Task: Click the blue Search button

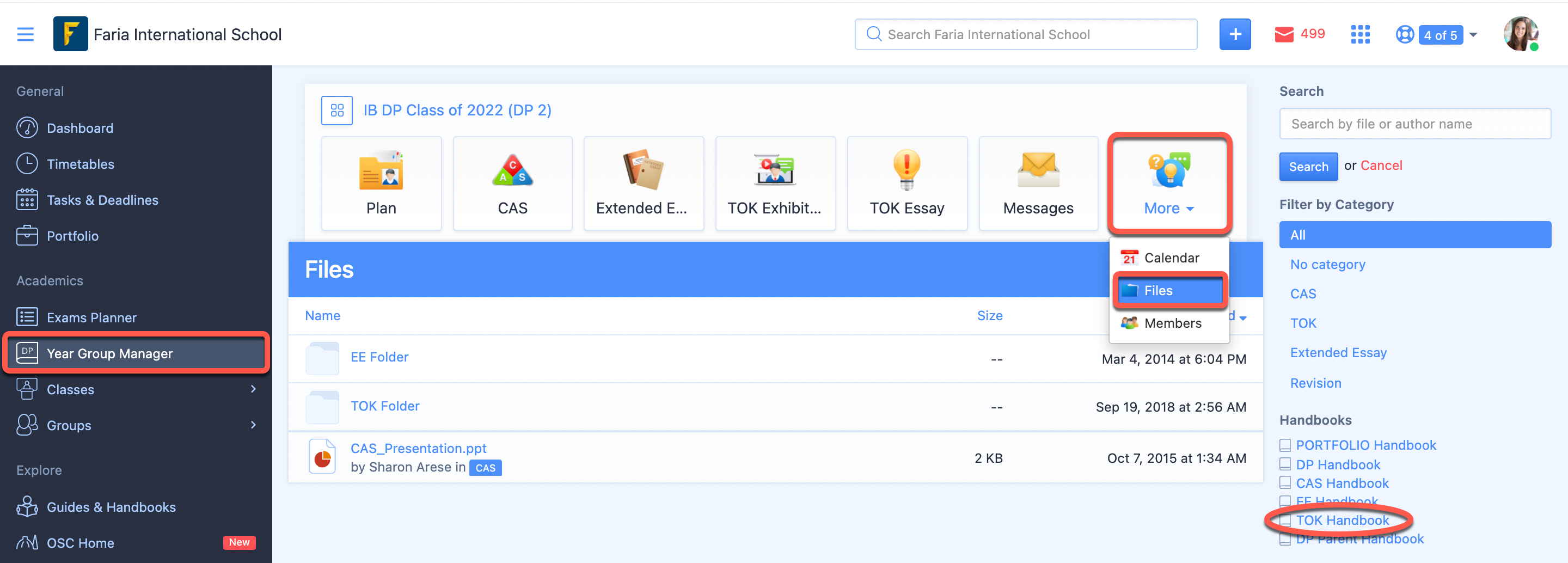Action: [1308, 166]
